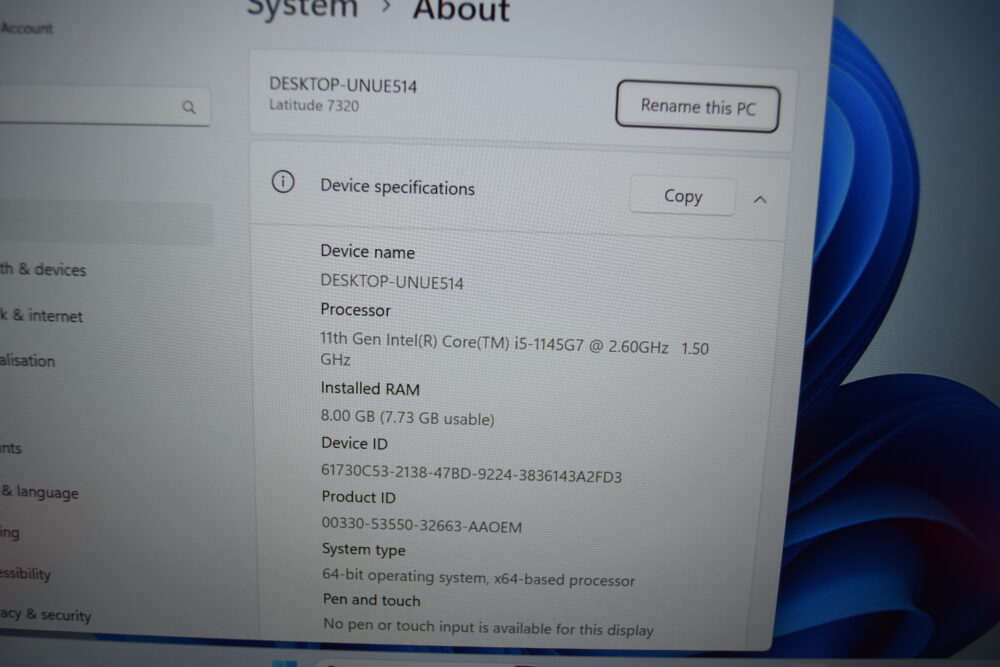
Task: Open Time & language settings
Action: click(40, 492)
